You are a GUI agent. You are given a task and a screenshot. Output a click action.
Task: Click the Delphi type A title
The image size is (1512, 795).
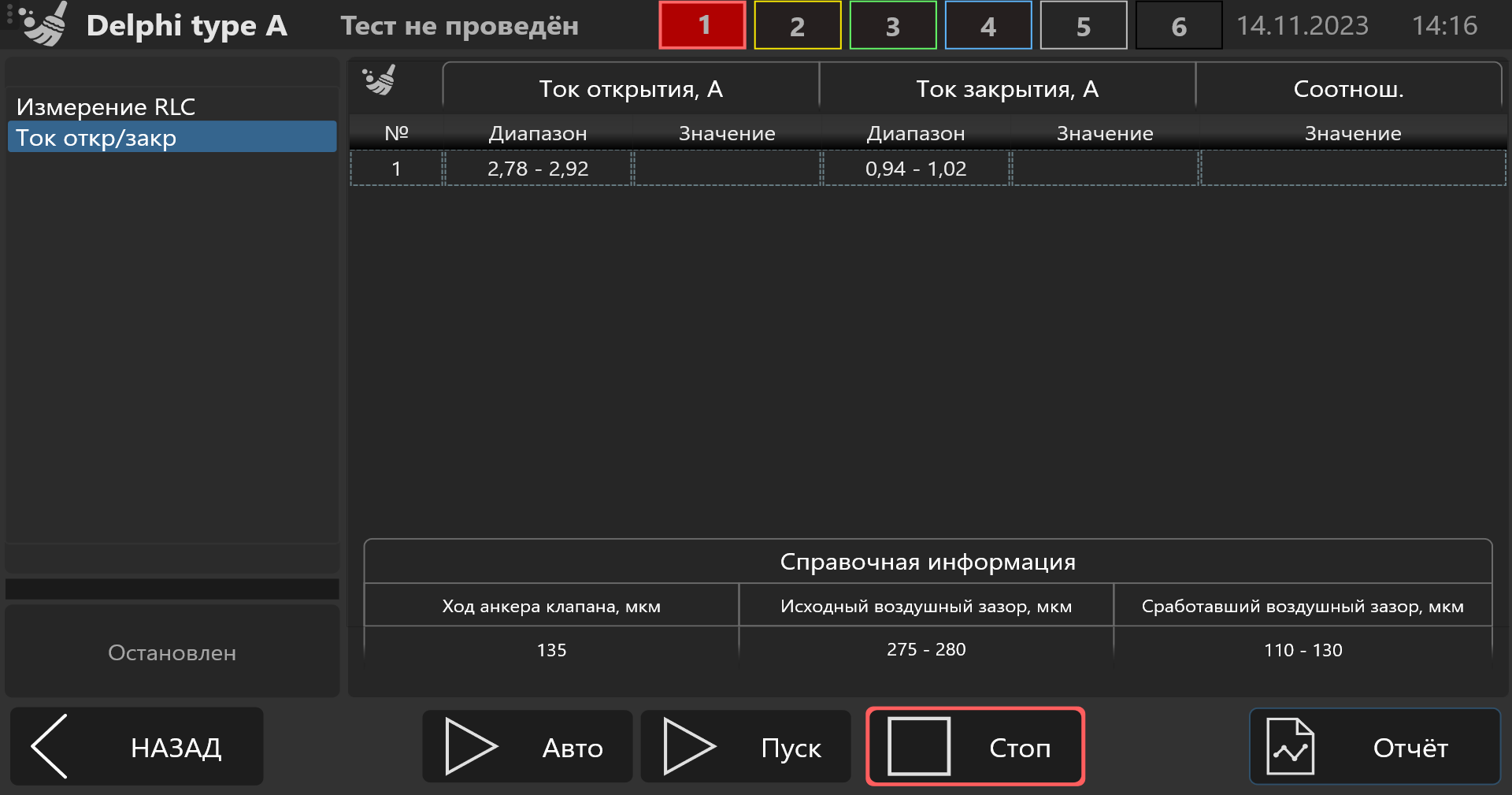(187, 26)
